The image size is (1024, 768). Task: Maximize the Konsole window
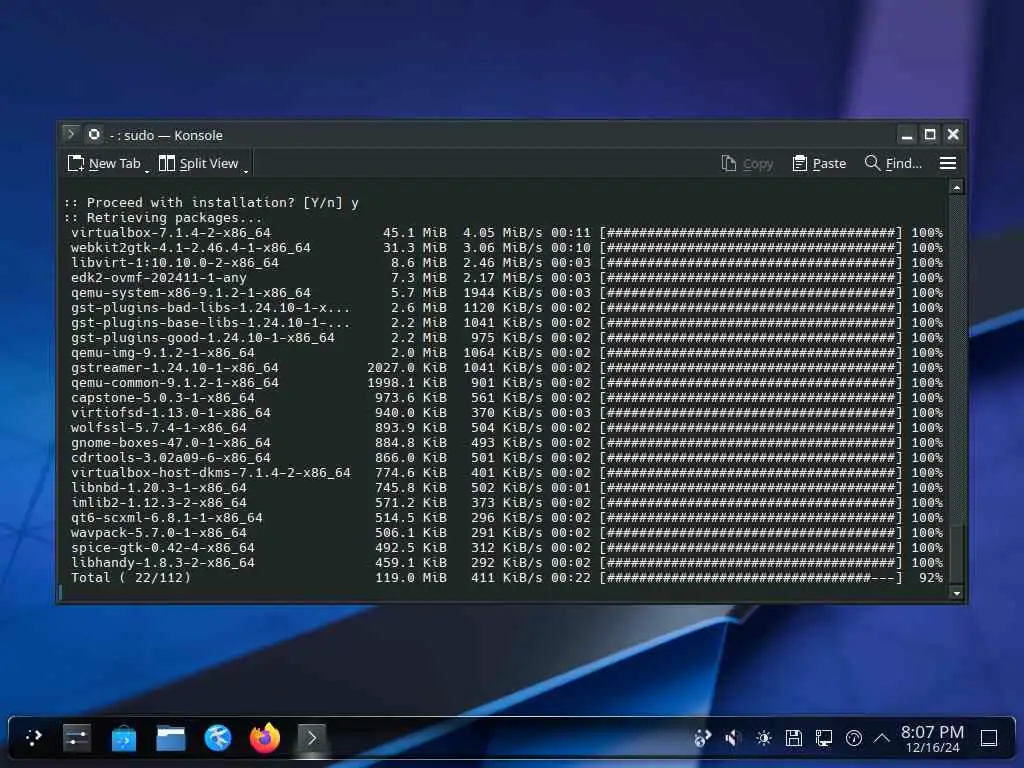click(930, 135)
